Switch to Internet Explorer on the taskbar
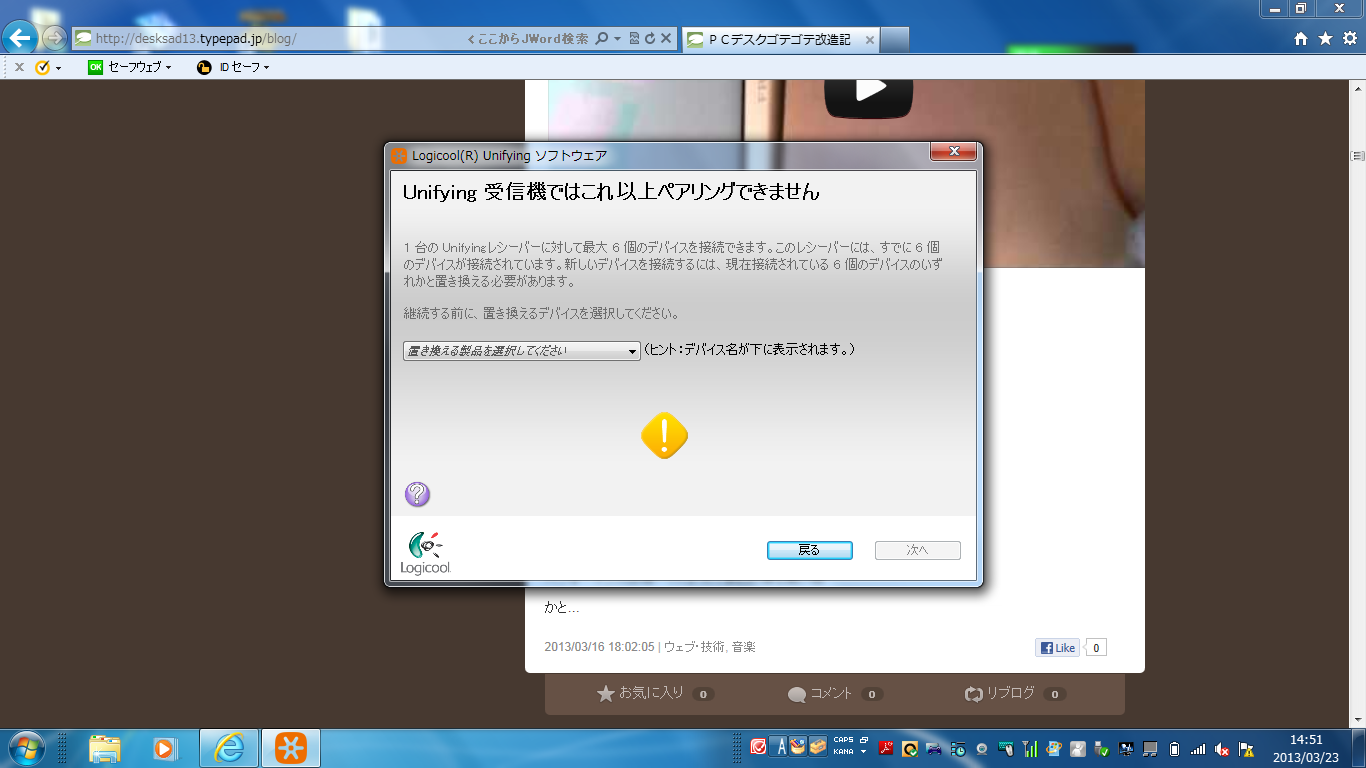This screenshot has height=768, width=1366. 229,748
